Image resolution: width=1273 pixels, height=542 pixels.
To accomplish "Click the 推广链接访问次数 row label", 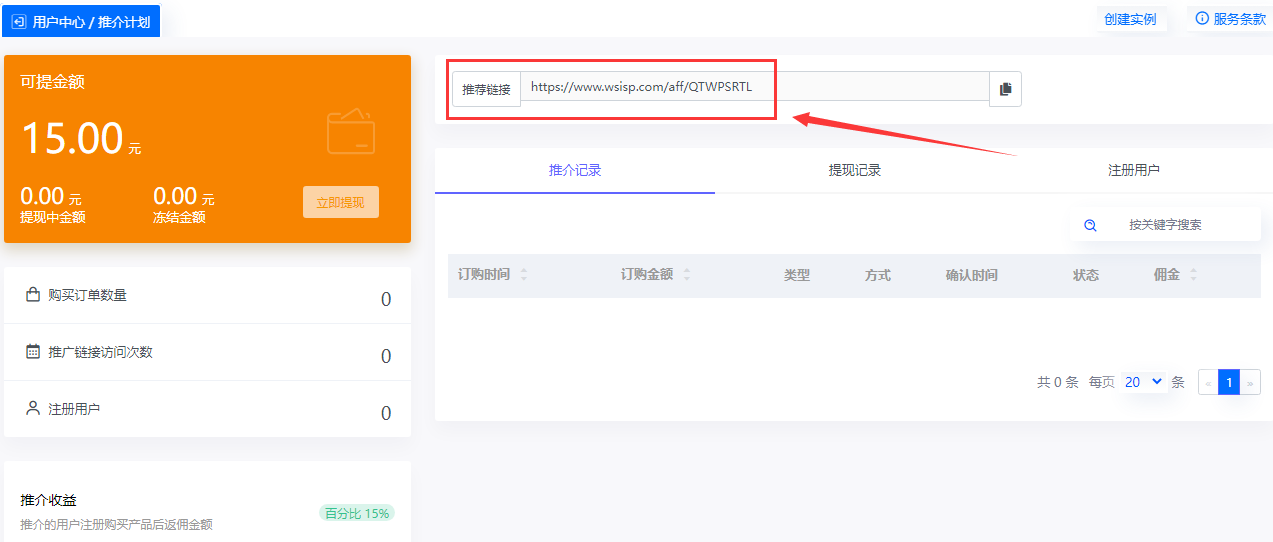I will (x=101, y=352).
